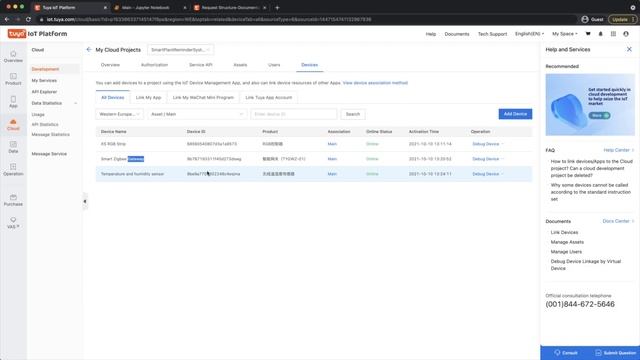Viewport: 640px width, 360px height.
Task: Open Help in top navigation
Action: click(431, 34)
